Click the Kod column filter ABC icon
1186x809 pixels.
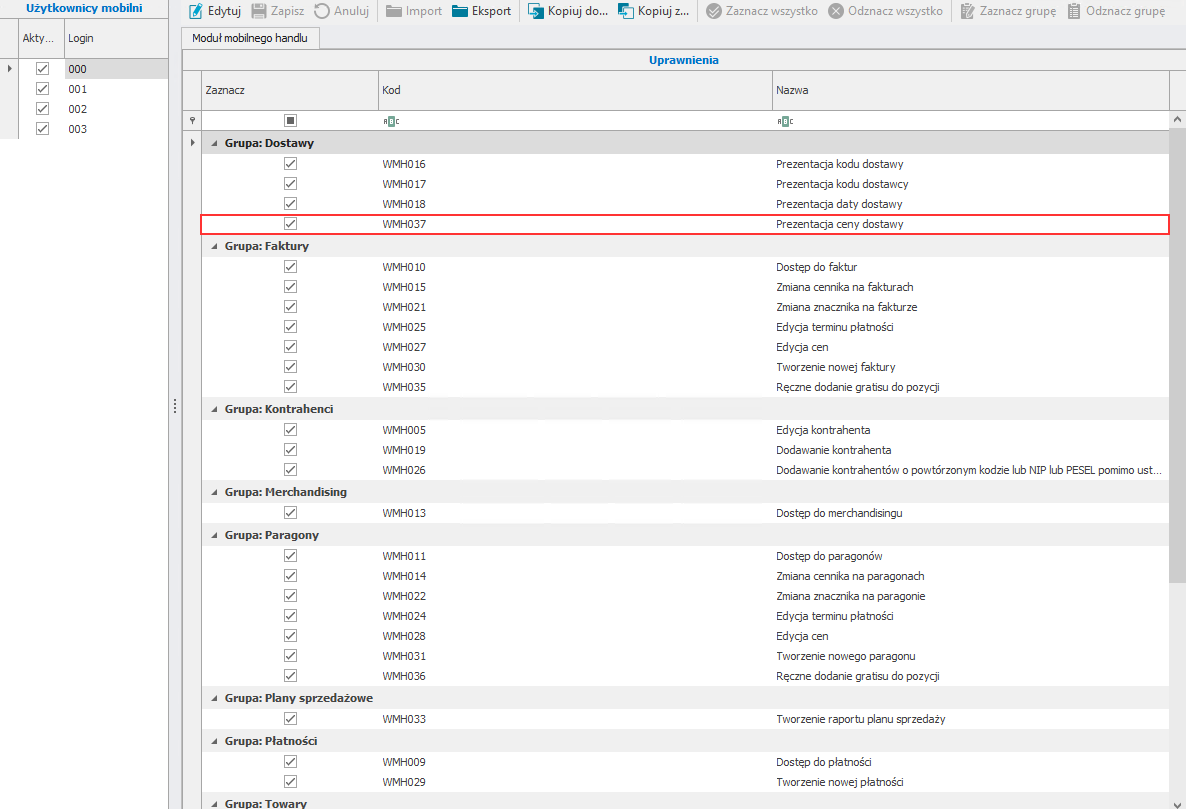click(x=391, y=121)
